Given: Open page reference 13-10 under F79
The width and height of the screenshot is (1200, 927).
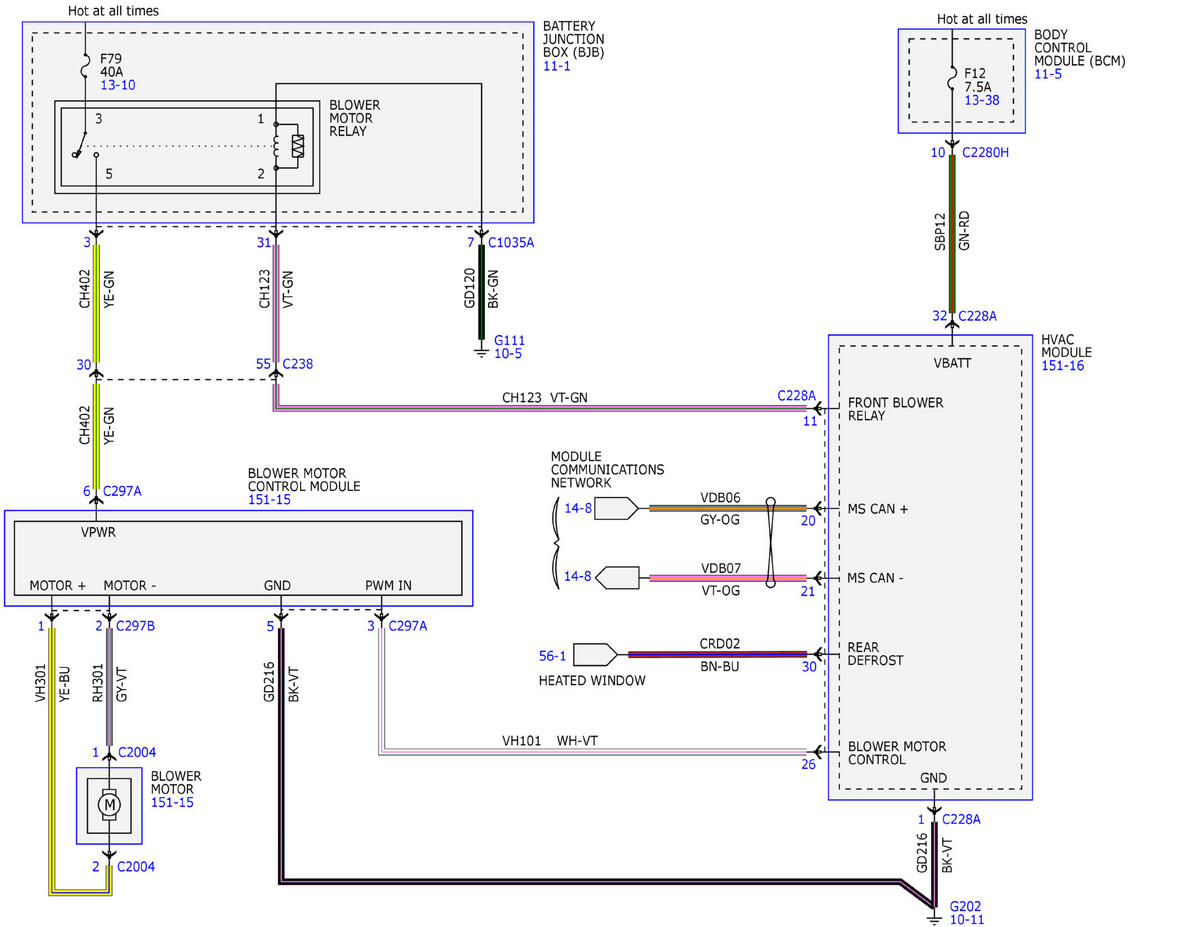Looking at the screenshot, I should pos(117,85).
